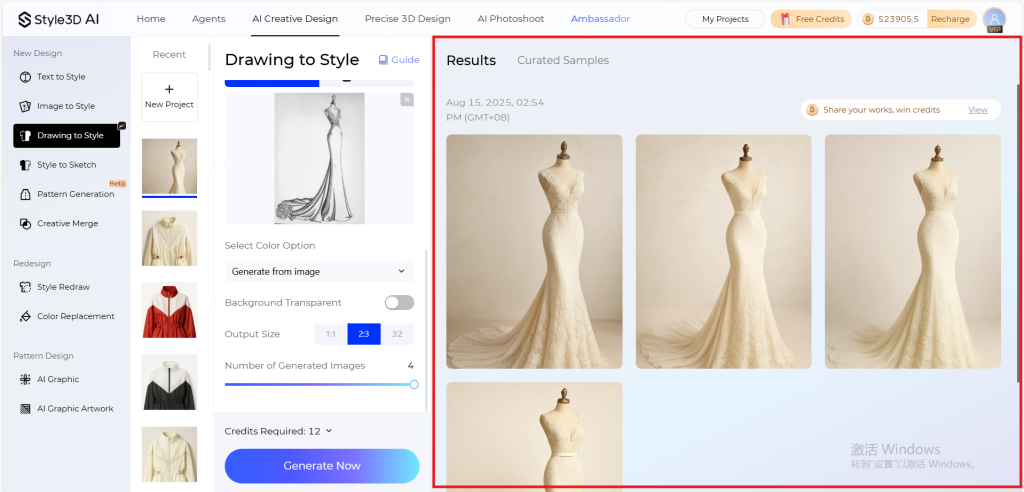The height and width of the screenshot is (492, 1024).
Task: Open the black and white jacket thumbnail
Action: tap(169, 382)
